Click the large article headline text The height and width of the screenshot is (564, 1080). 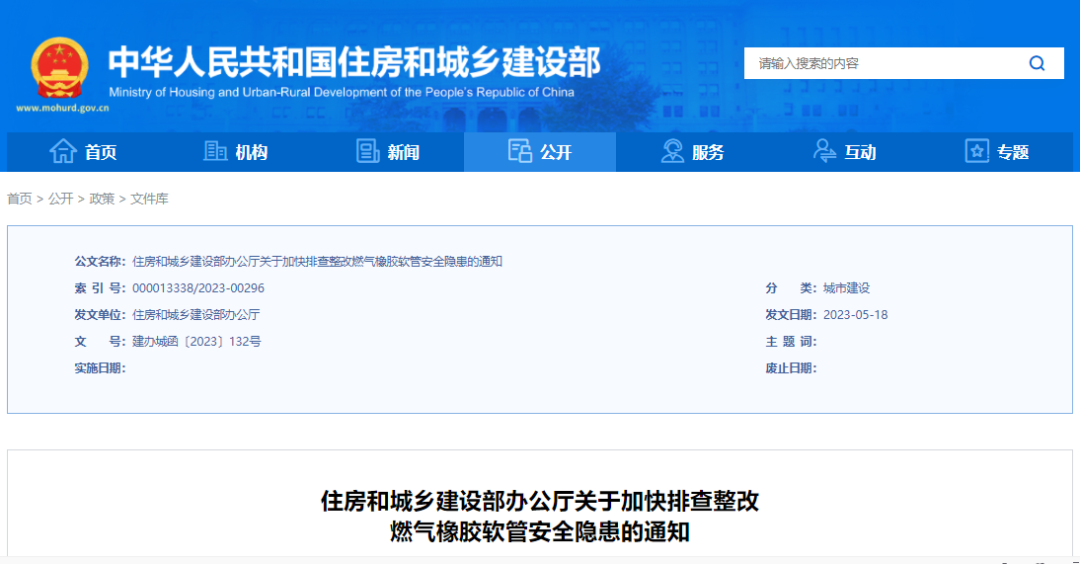pyautogui.click(x=539, y=516)
